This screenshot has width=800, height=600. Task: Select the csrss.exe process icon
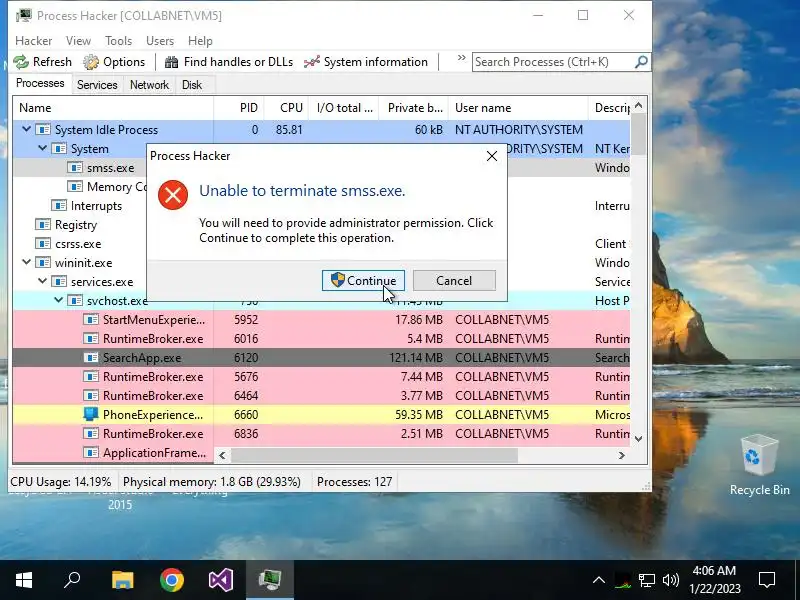(42, 243)
